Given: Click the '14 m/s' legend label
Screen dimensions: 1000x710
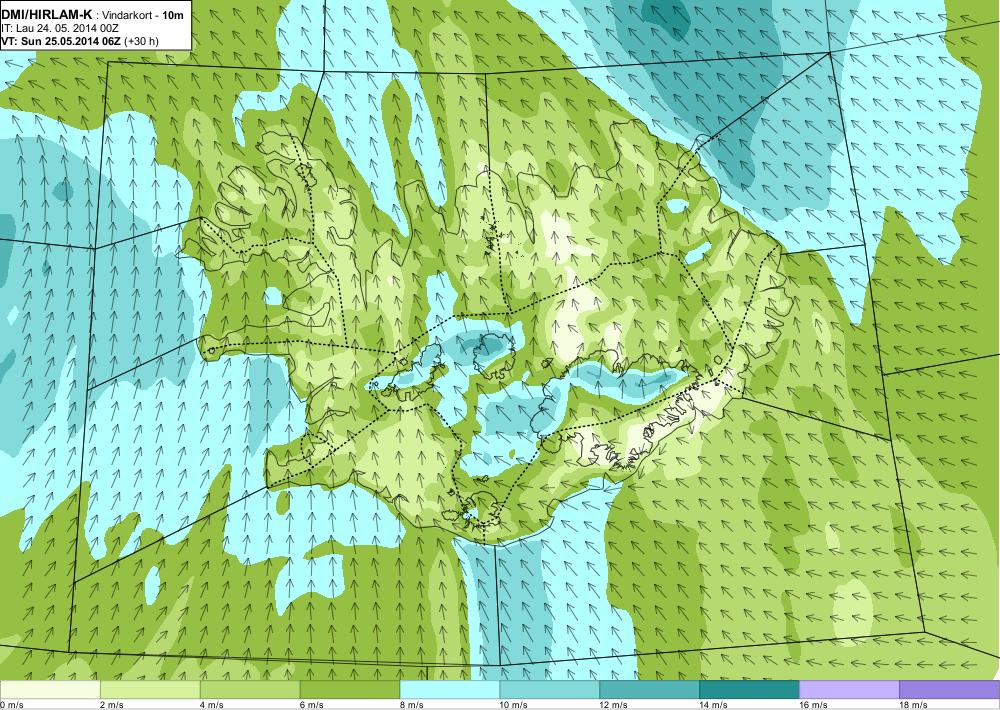Looking at the screenshot, I should click(x=713, y=705).
